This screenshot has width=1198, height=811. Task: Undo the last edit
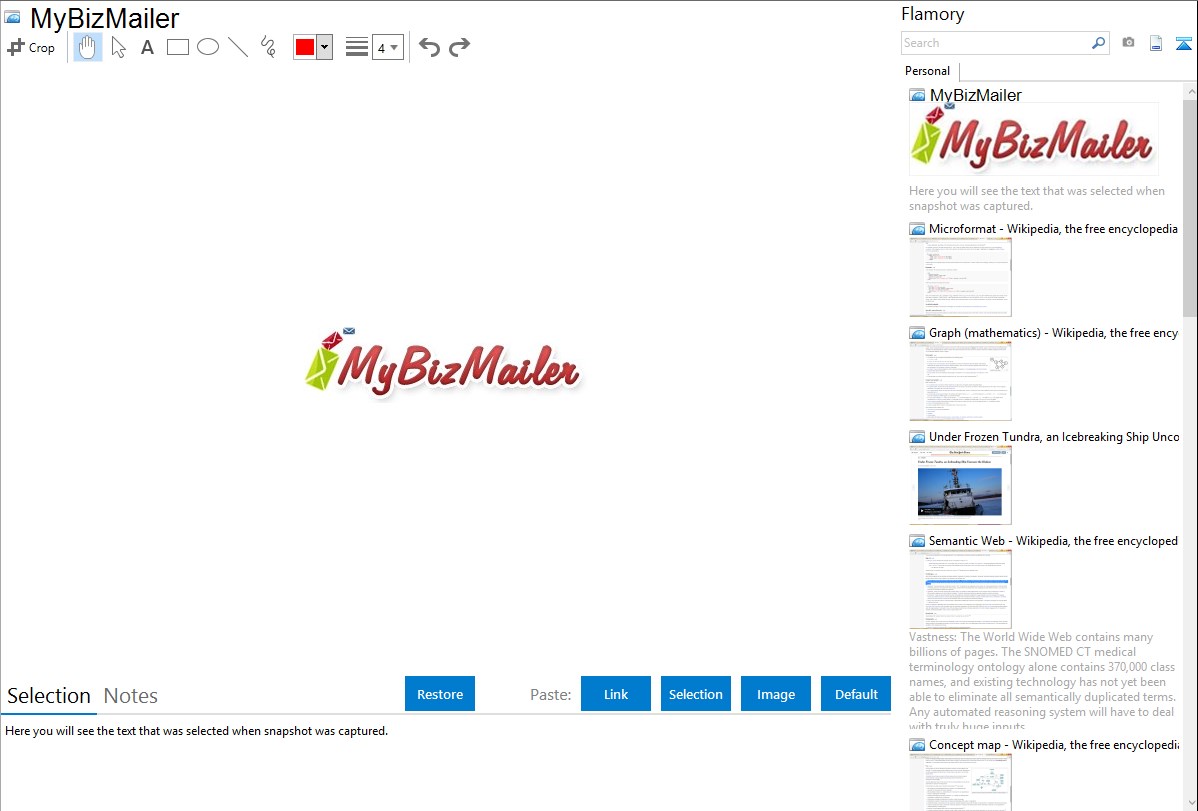point(429,47)
